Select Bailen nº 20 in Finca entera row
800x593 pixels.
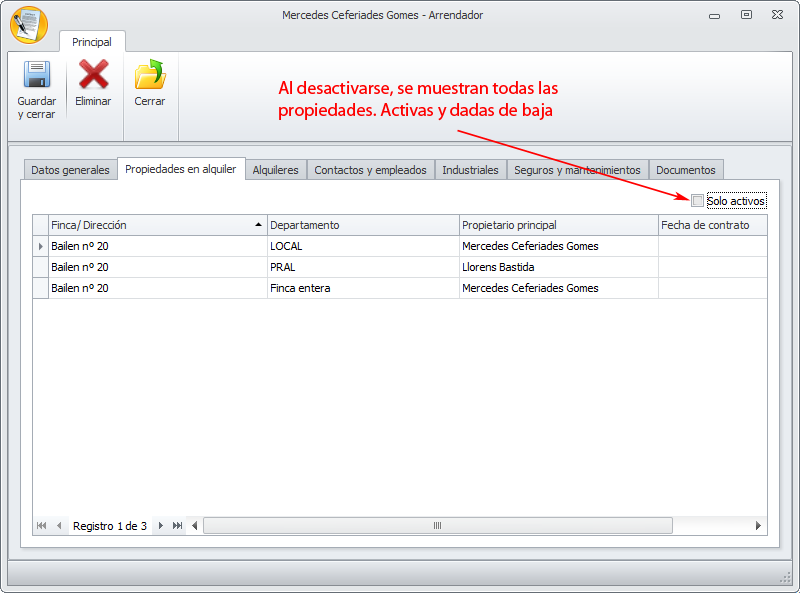(x=158, y=288)
